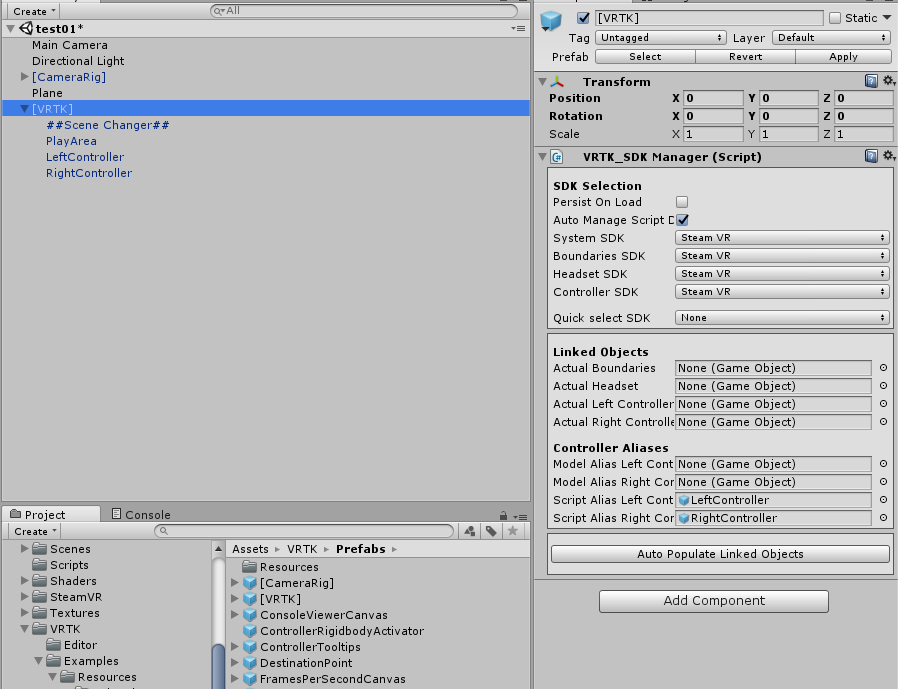This screenshot has height=689, width=898.
Task: Pick object for Actual Right Controller field
Action: (883, 422)
